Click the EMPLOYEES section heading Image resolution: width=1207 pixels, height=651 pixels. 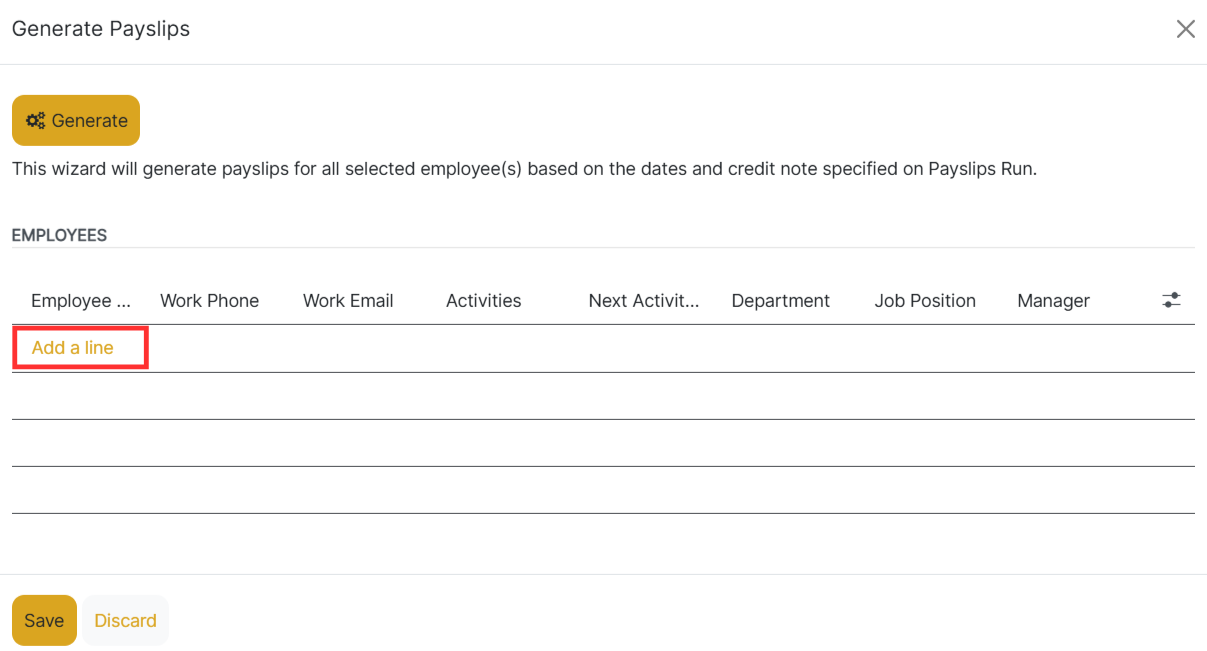coord(59,235)
